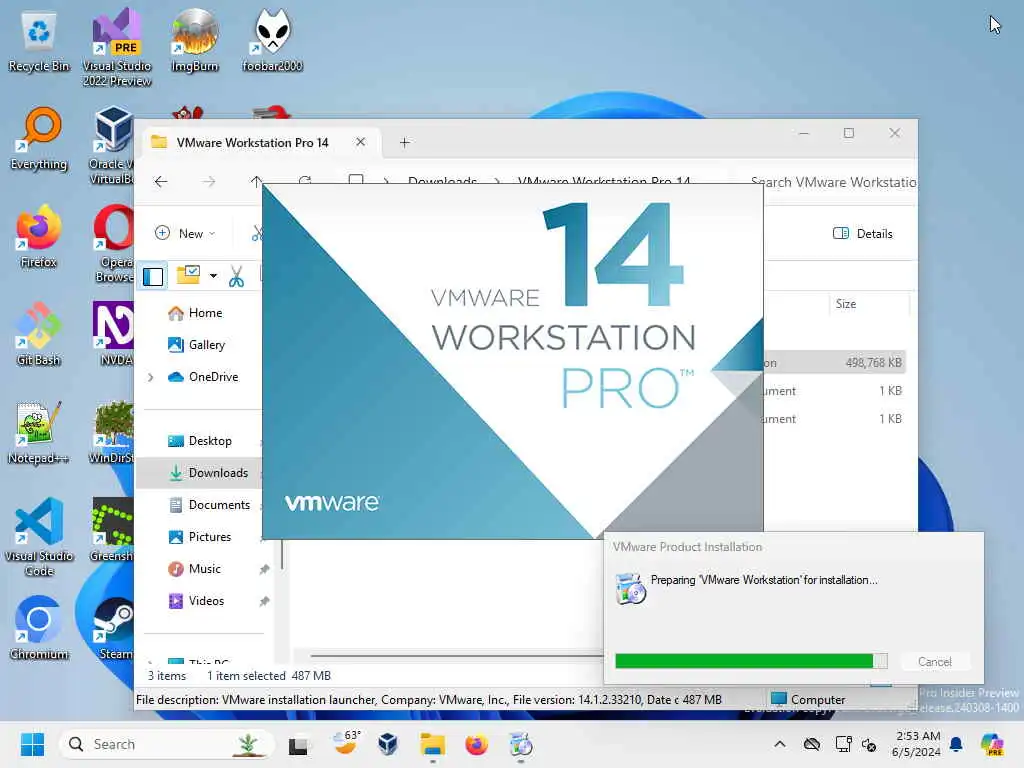The height and width of the screenshot is (768, 1024).
Task: Select Music in the navigation pane
Action: pos(195,569)
